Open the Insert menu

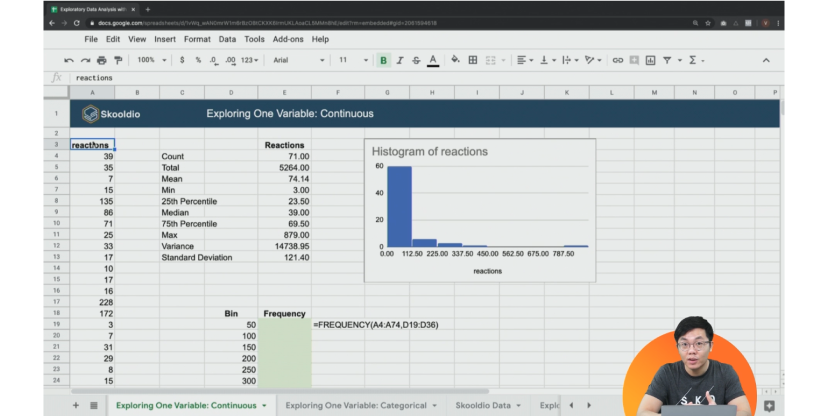165,39
